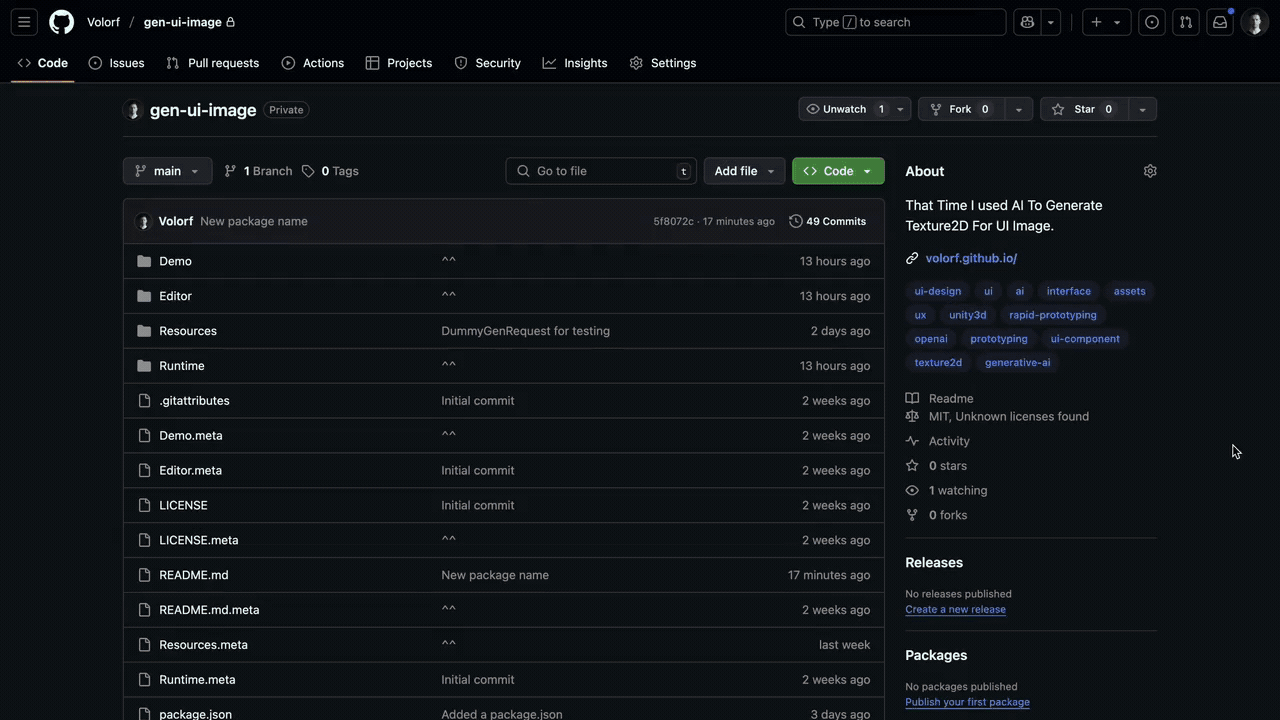Open the notifications inbox icon
The height and width of the screenshot is (720, 1280).
[x=1220, y=22]
